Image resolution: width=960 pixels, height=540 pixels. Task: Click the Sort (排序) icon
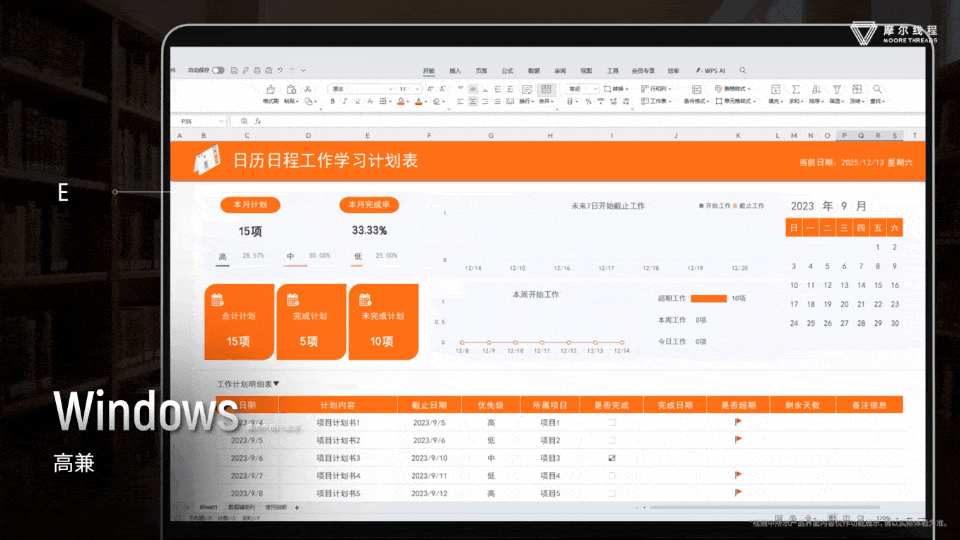816,90
